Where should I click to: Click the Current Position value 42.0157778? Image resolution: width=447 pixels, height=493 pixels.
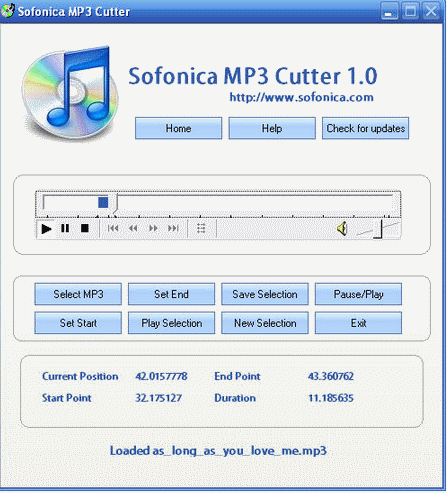[x=161, y=376]
